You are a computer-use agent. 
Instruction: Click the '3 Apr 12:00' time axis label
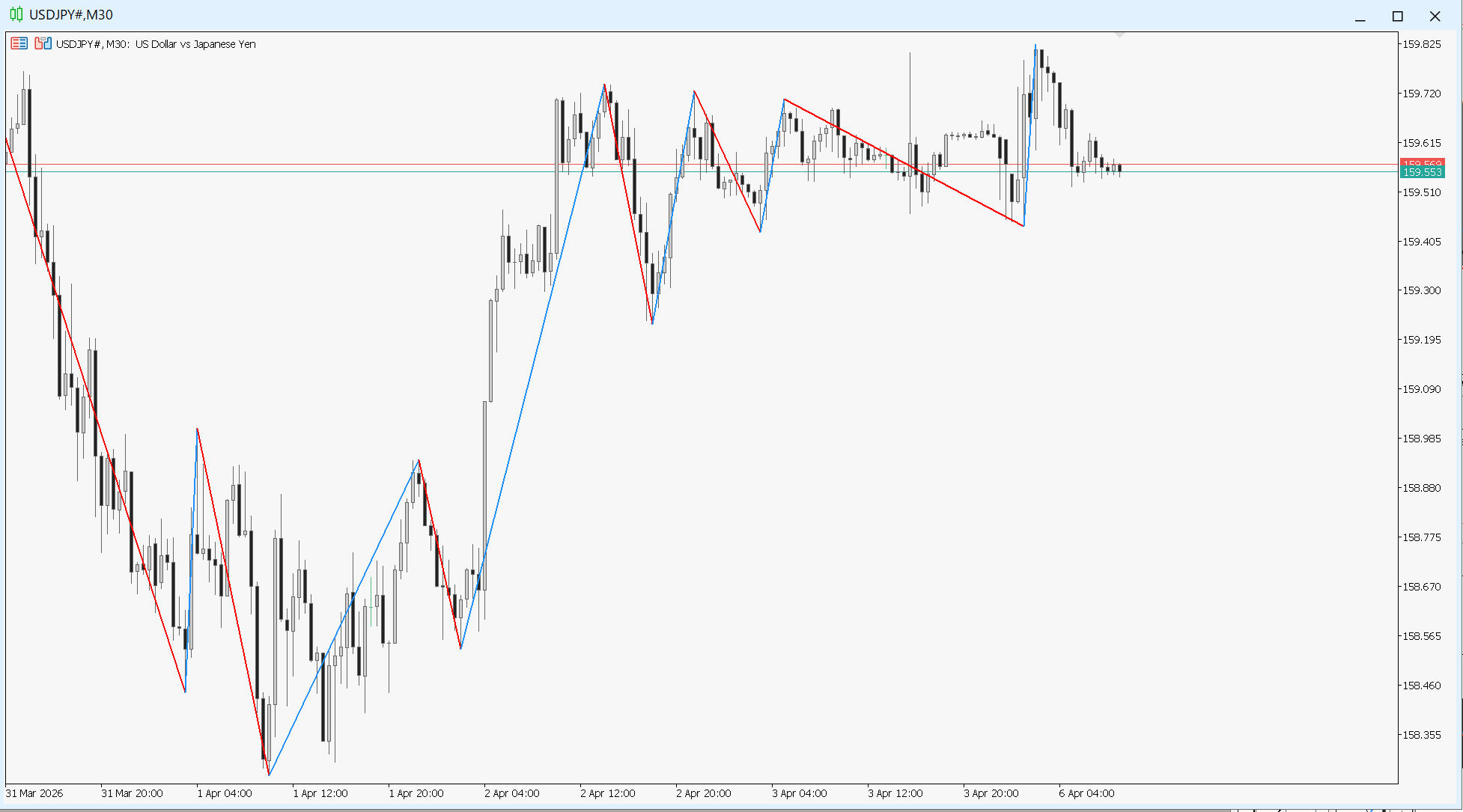pos(895,793)
